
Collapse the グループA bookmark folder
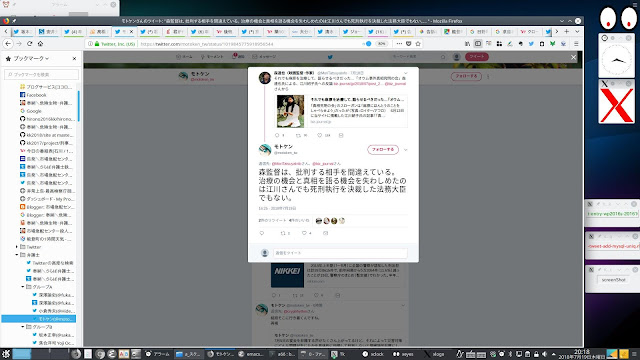[x=23, y=287]
